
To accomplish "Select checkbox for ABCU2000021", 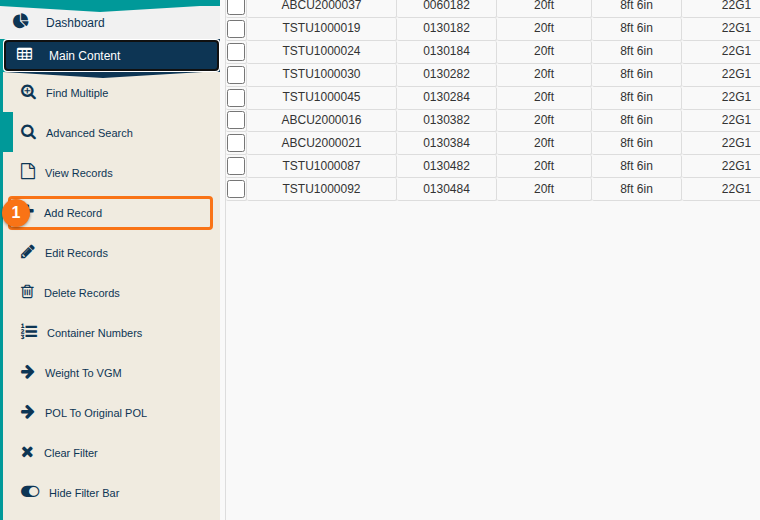I will [236, 143].
